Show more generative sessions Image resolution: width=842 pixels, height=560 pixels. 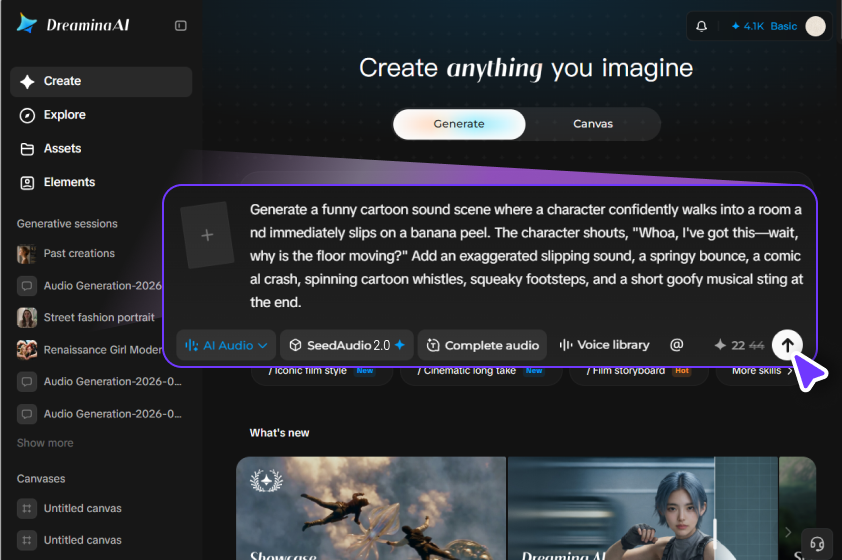[45, 443]
